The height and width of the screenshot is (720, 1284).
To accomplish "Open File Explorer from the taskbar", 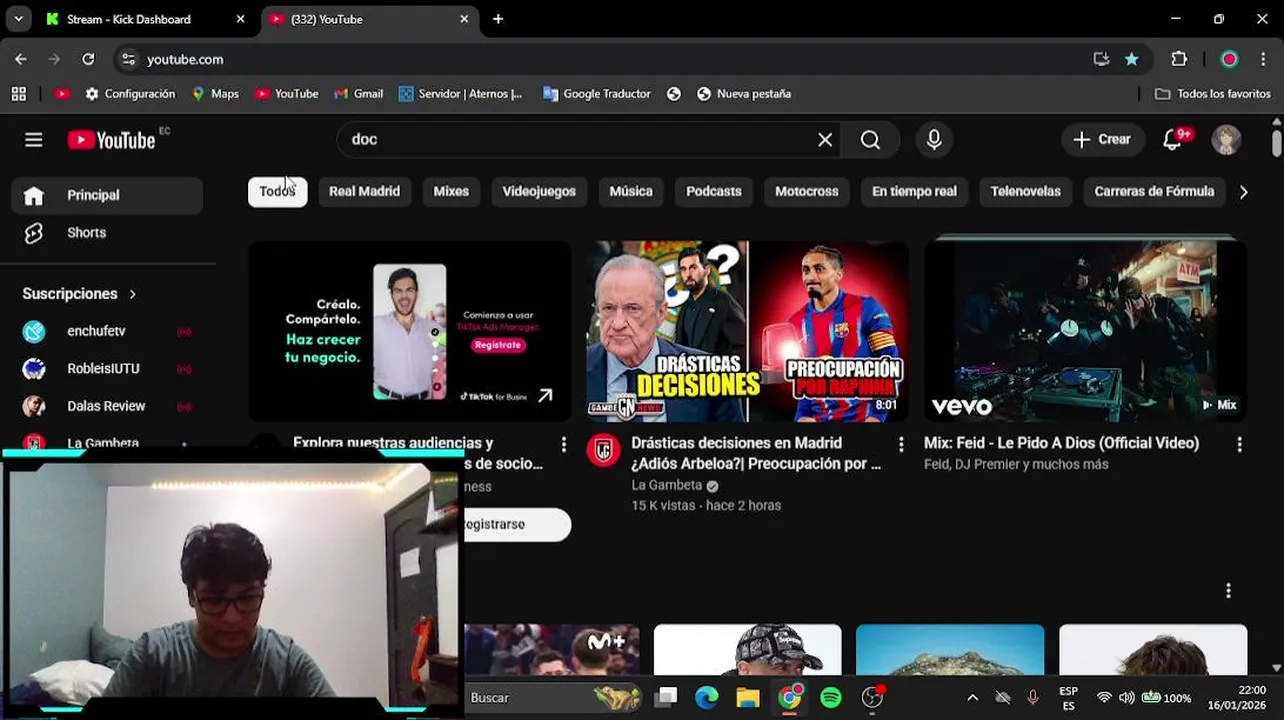I will tap(748, 697).
